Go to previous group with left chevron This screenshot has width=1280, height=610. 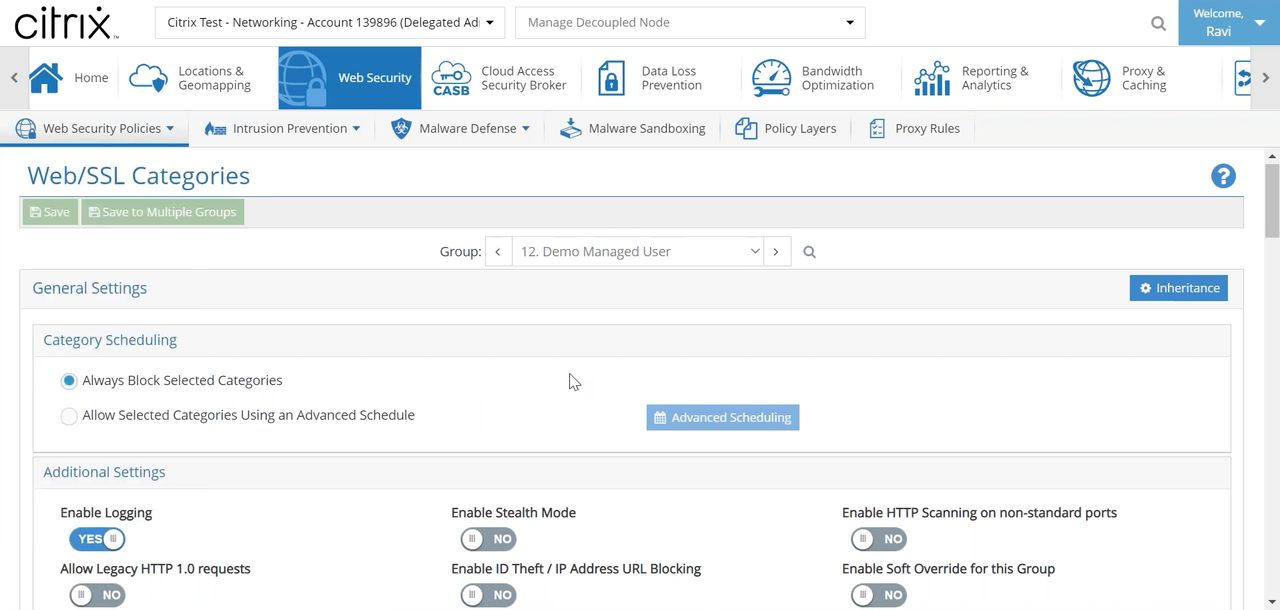tap(498, 252)
